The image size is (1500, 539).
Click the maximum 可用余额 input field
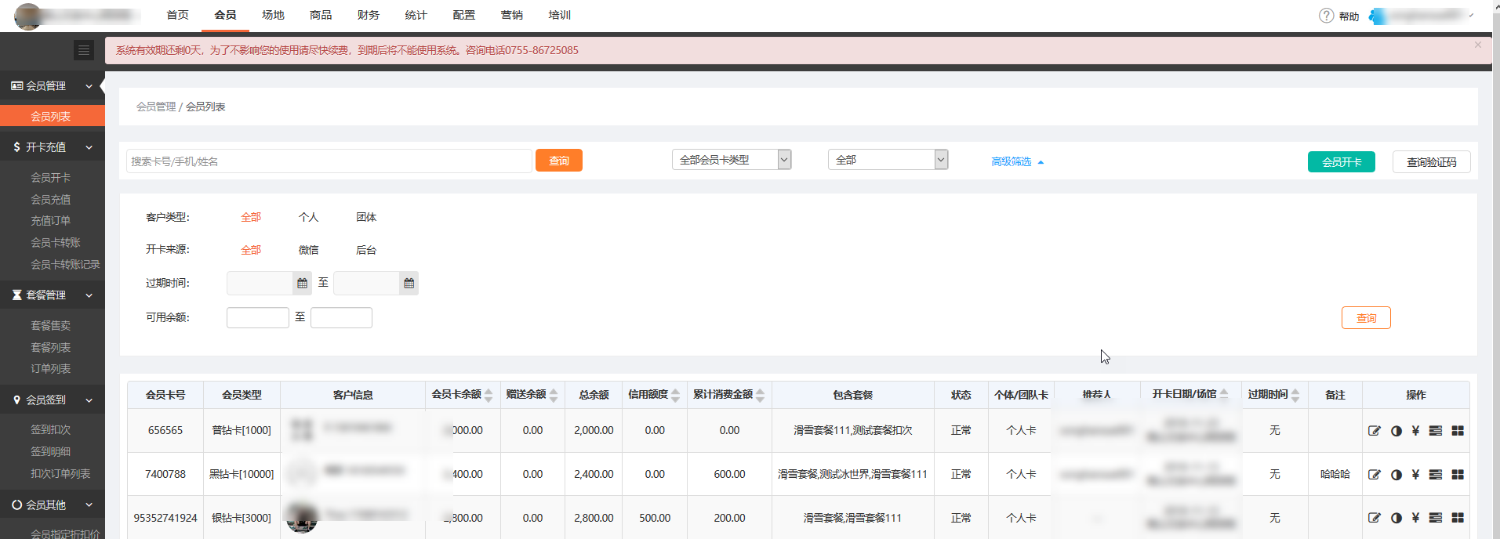[x=341, y=318]
